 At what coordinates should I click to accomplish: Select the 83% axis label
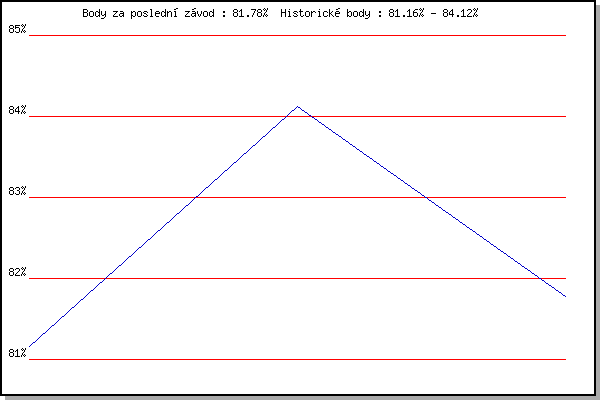[x=17, y=191]
